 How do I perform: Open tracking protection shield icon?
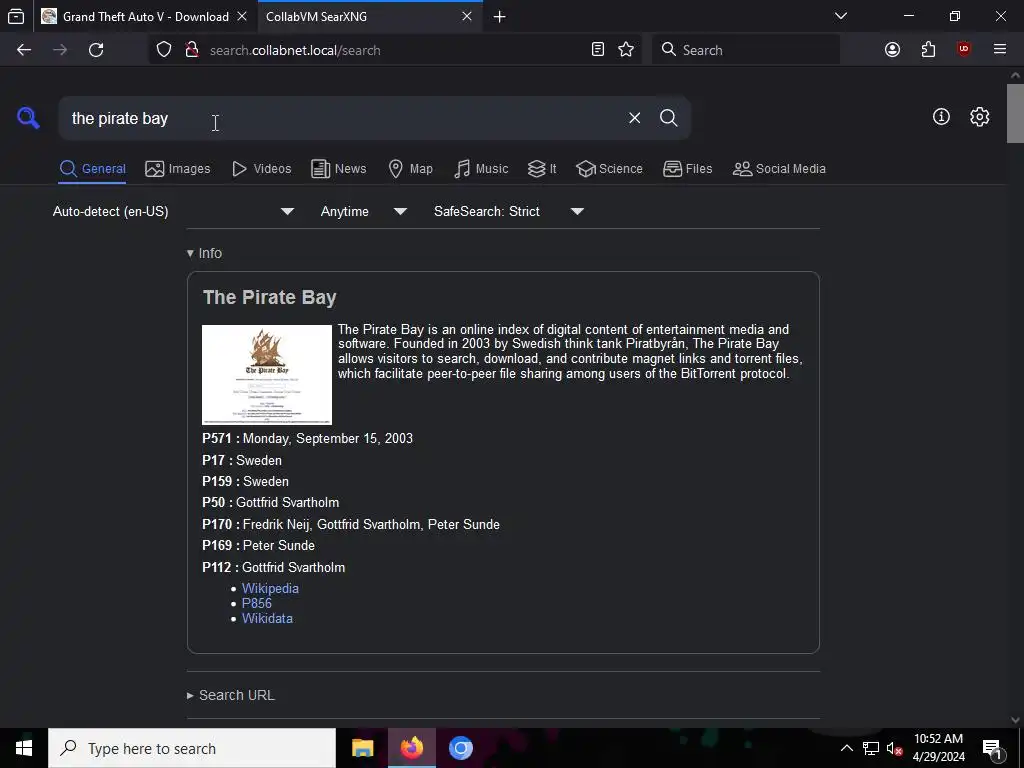point(164,50)
